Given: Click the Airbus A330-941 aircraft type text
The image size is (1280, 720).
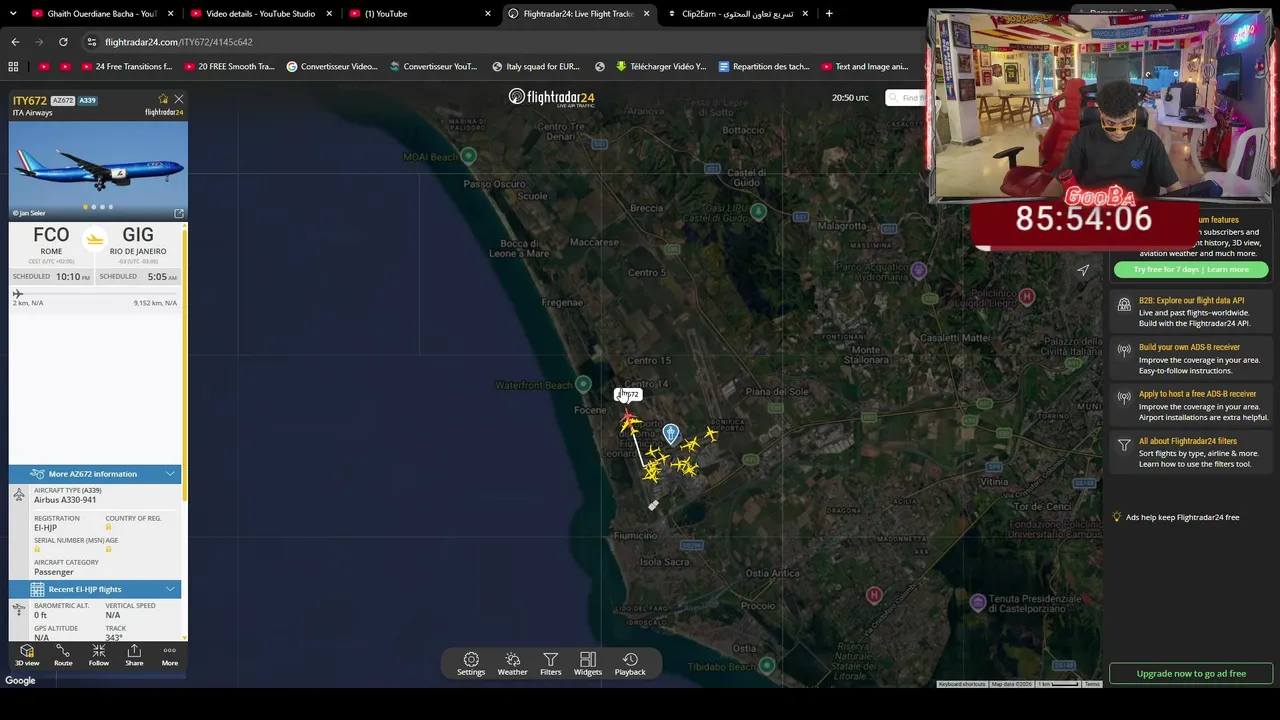Looking at the screenshot, I should tap(63, 500).
